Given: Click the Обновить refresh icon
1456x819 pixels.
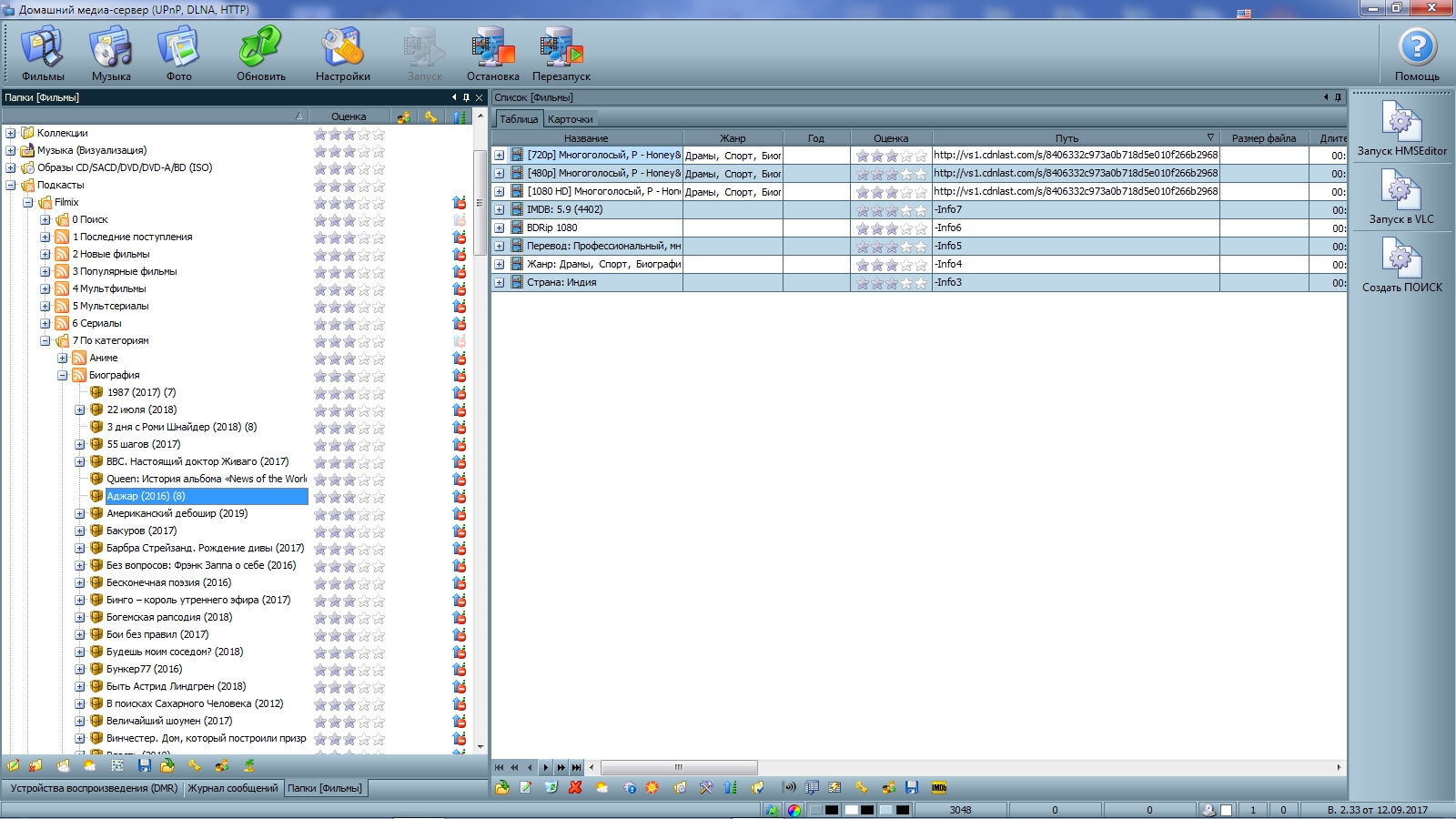Looking at the screenshot, I should coord(260,54).
